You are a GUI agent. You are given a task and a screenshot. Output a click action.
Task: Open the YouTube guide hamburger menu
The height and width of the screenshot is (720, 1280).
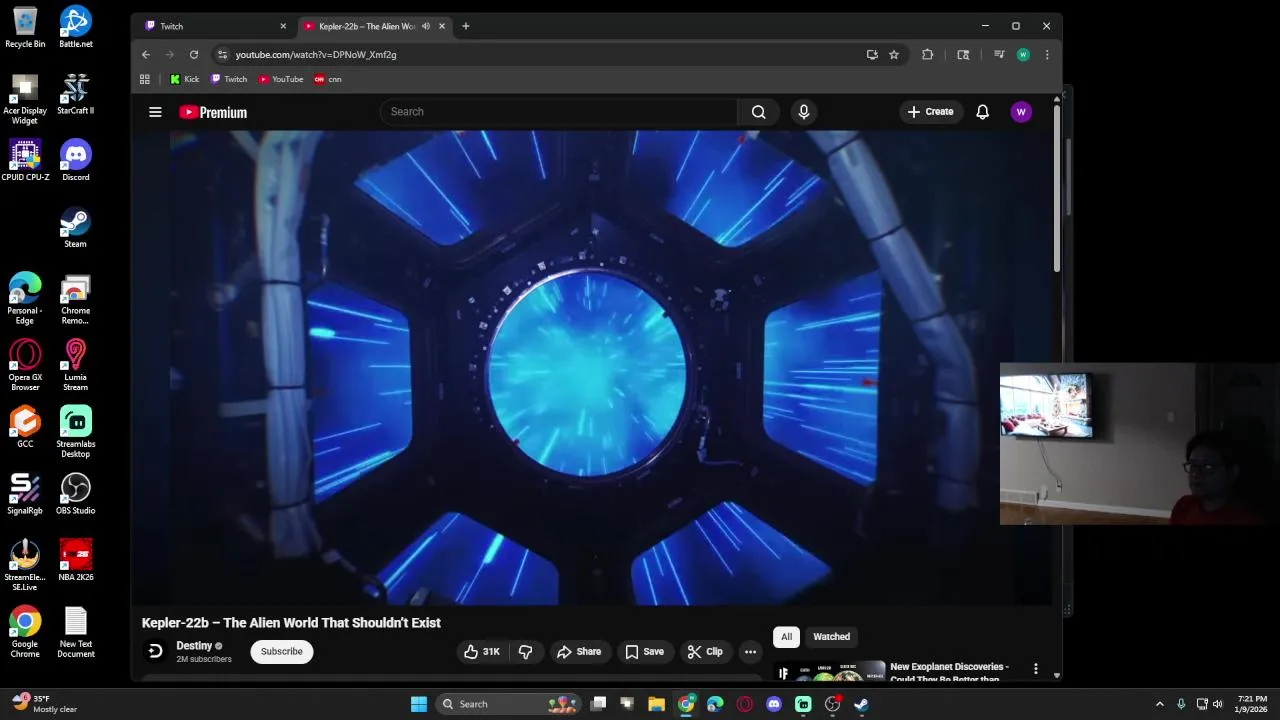tap(155, 112)
